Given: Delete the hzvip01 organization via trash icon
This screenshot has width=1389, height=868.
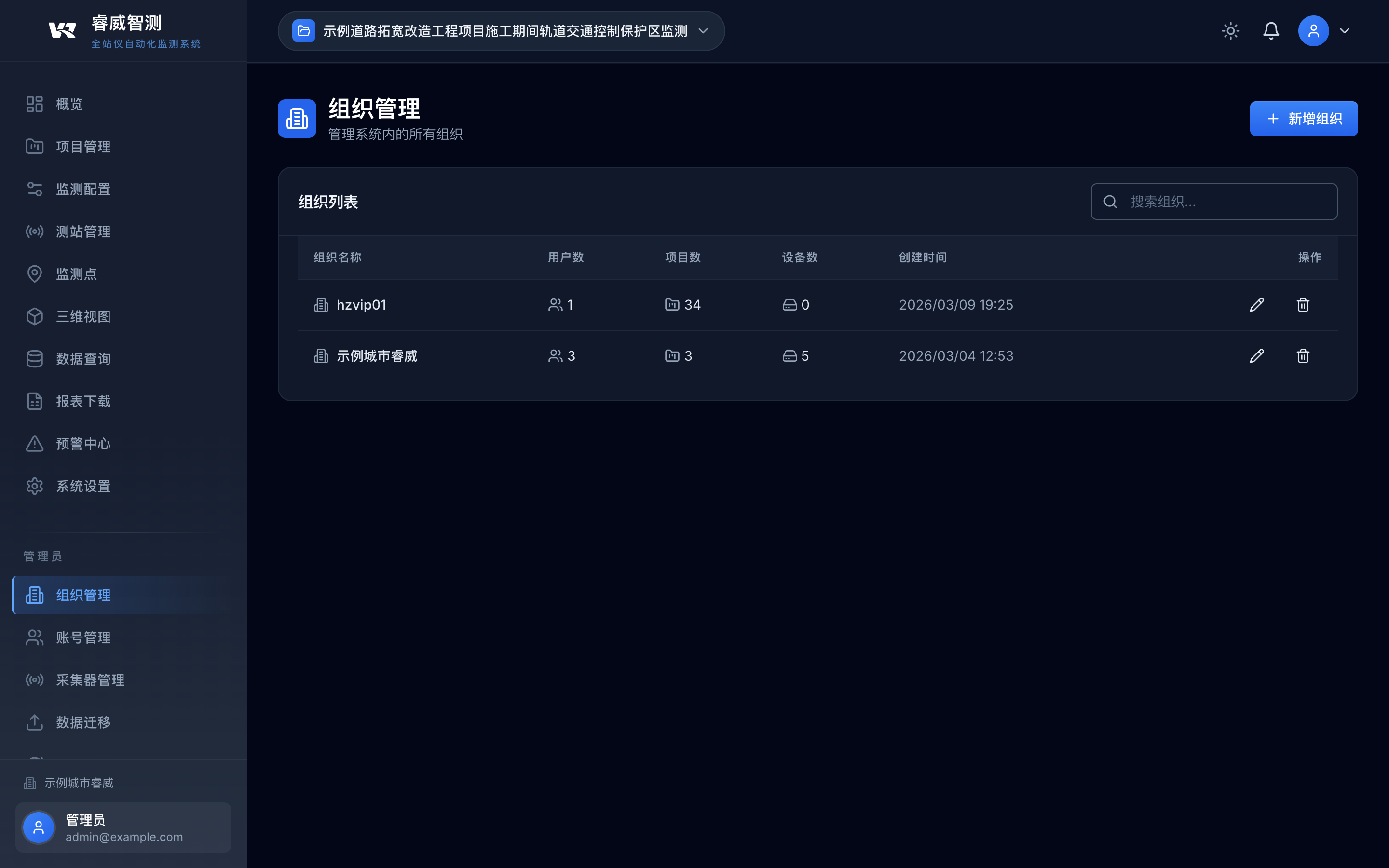Looking at the screenshot, I should pos(1303,305).
